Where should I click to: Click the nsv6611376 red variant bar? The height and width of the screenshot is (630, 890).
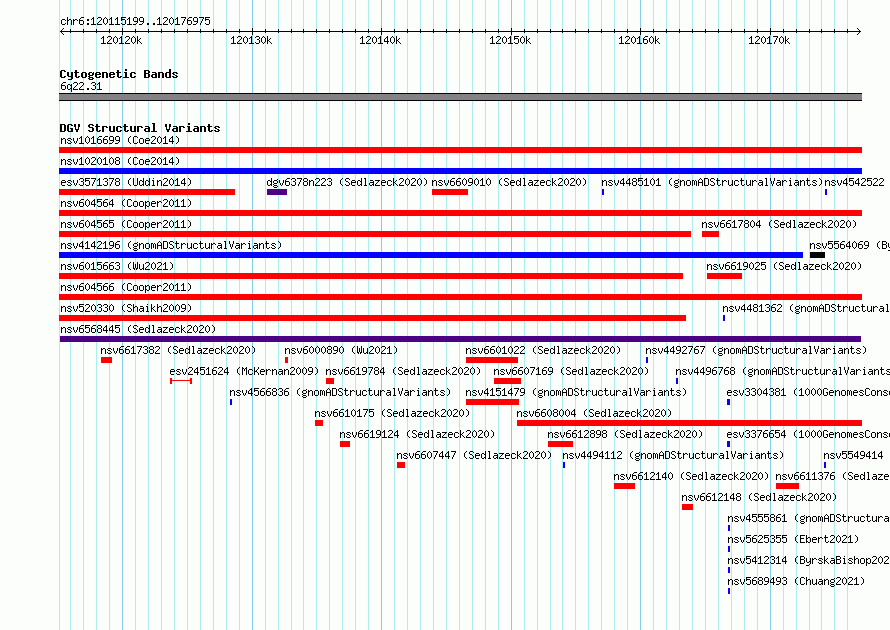click(787, 486)
